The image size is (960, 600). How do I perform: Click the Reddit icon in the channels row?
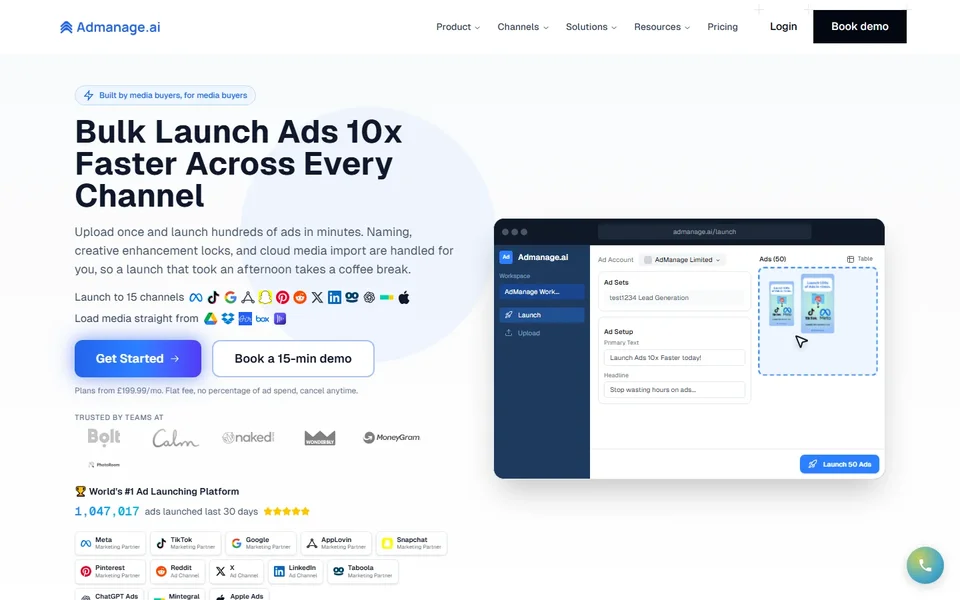(299, 298)
